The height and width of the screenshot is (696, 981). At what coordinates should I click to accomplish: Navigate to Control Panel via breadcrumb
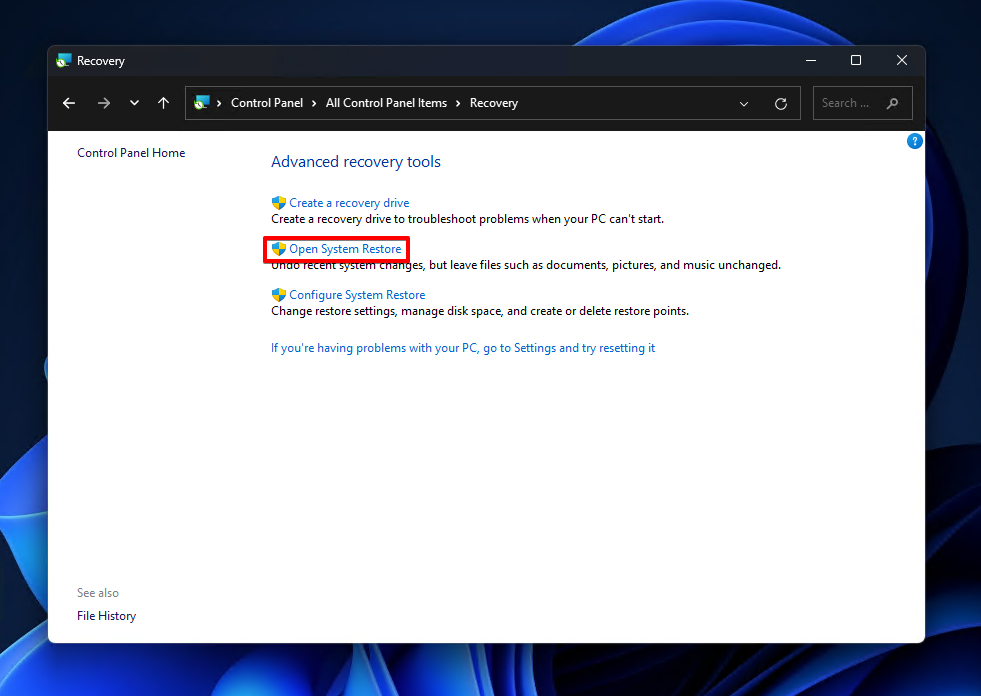(266, 102)
